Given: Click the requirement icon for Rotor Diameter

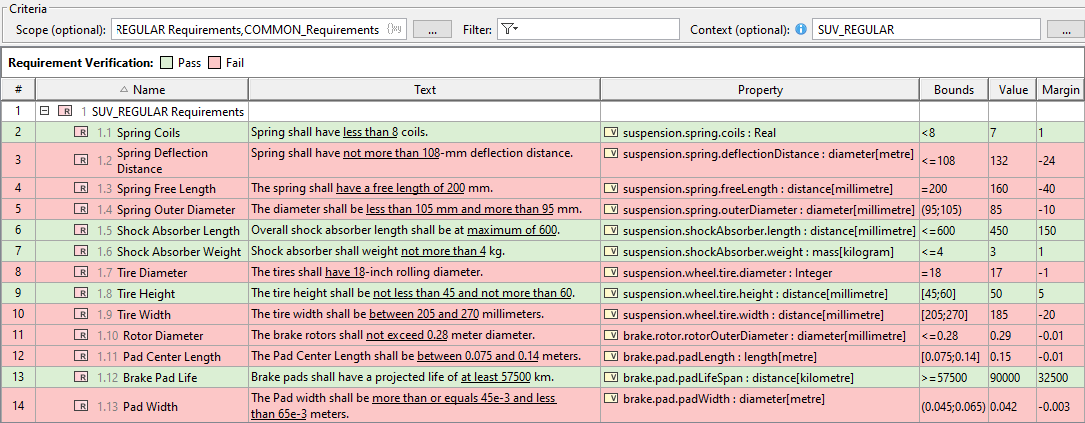Looking at the screenshot, I should pos(81,335).
